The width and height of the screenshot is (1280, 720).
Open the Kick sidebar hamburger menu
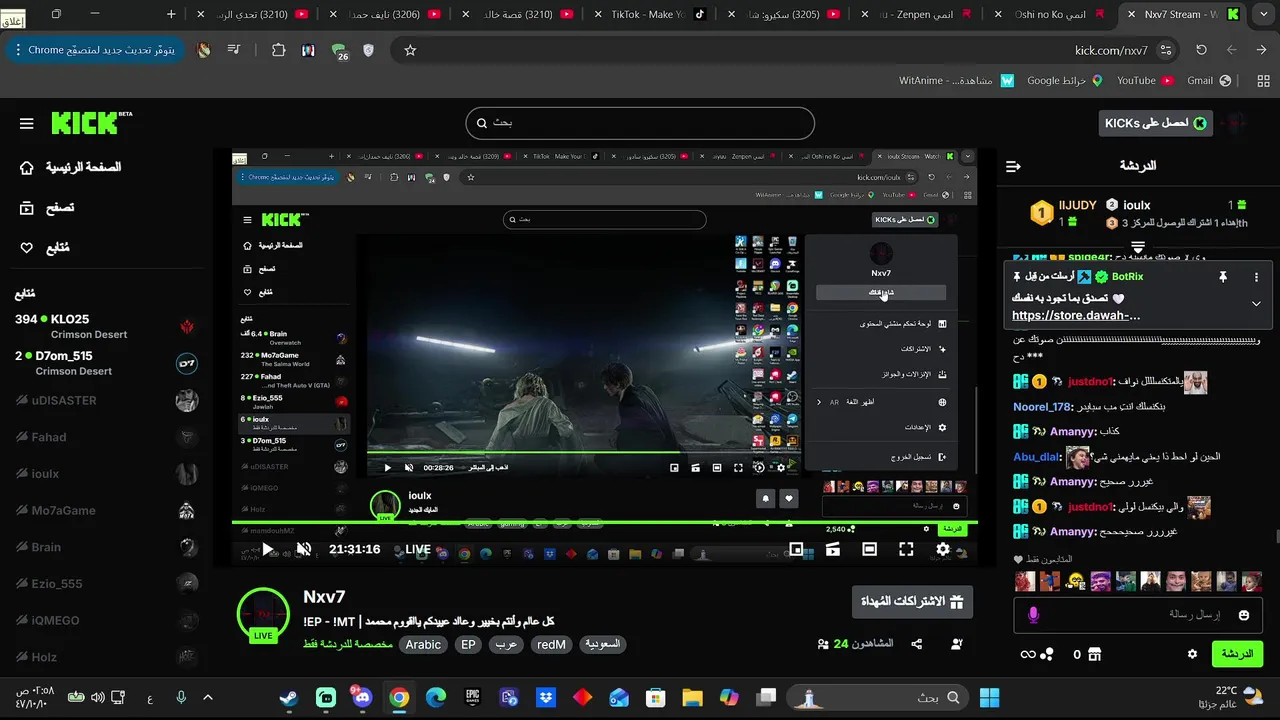click(27, 124)
